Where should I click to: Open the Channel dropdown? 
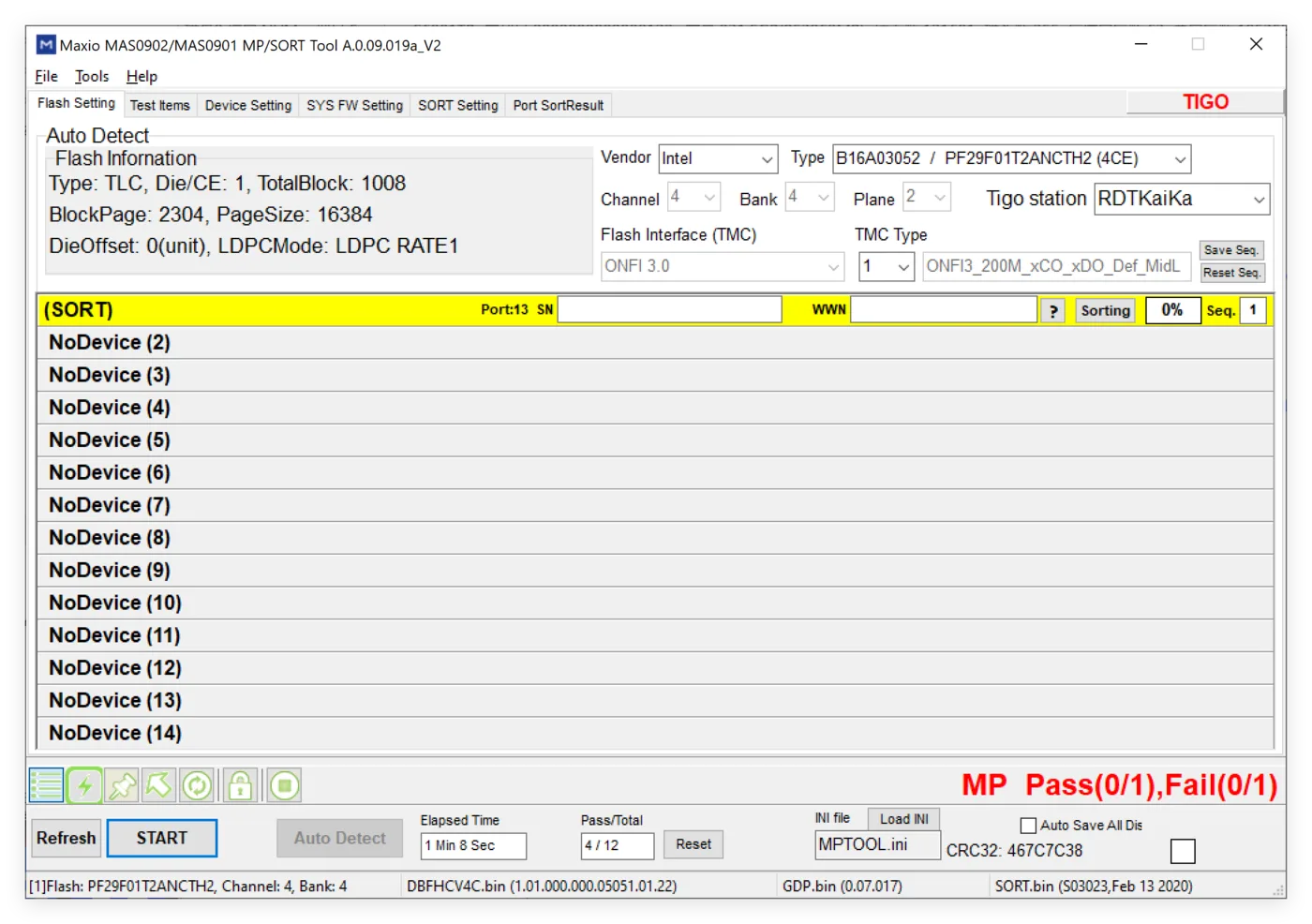693,198
